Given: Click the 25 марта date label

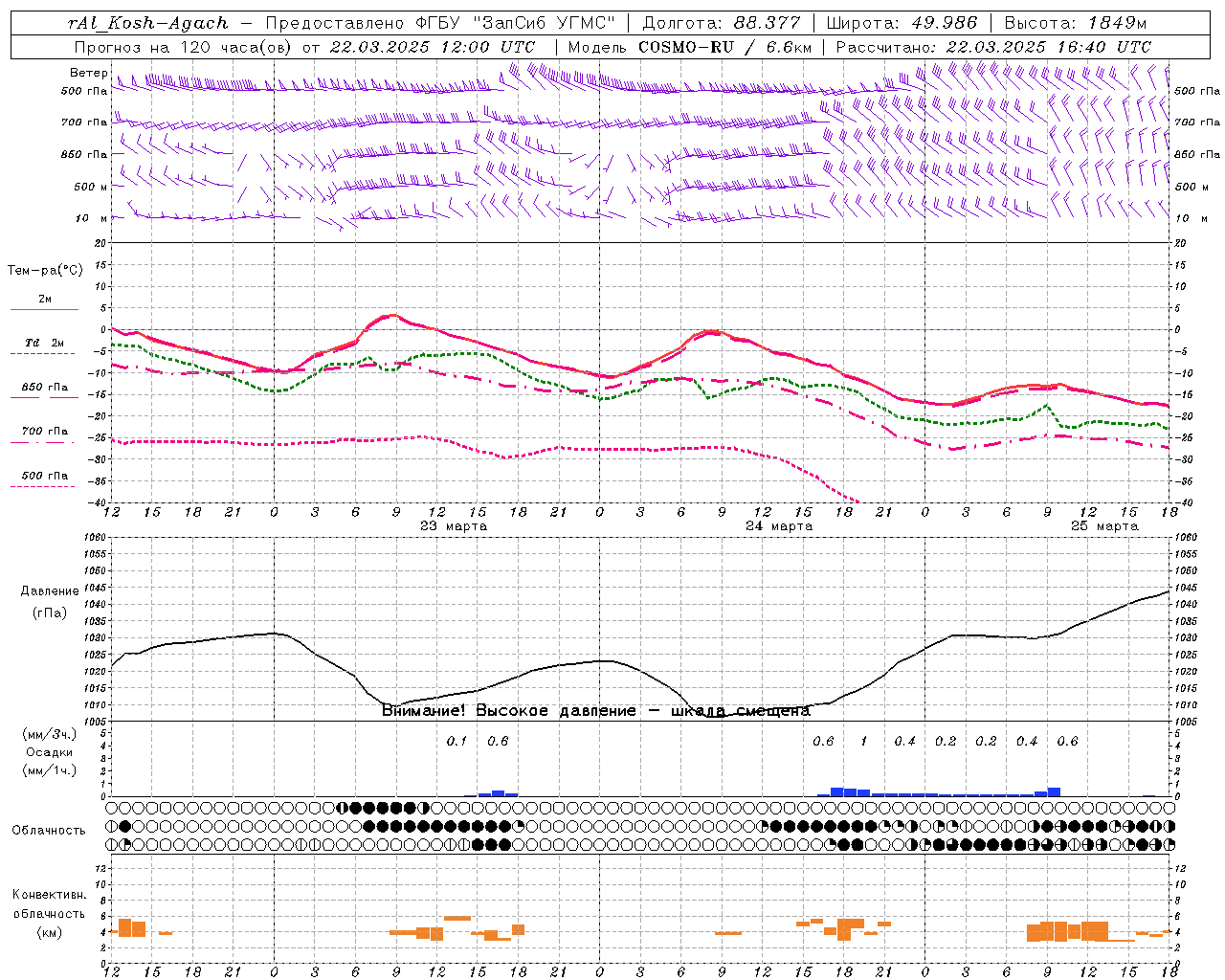Looking at the screenshot, I should point(1104,525).
